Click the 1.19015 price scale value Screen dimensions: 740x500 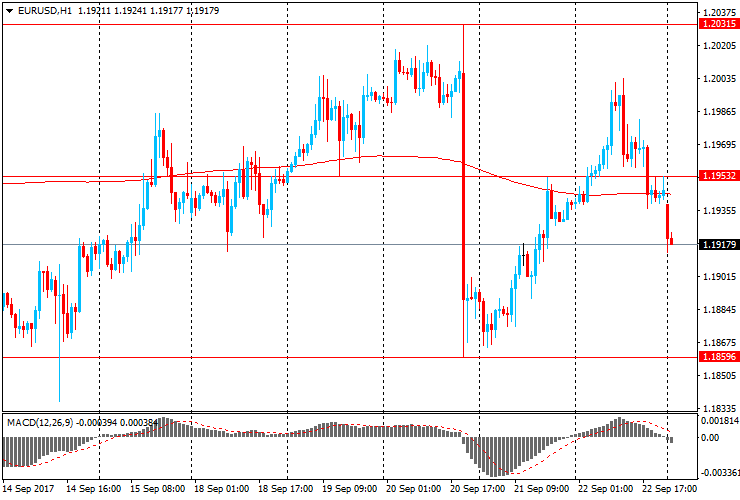click(x=719, y=277)
